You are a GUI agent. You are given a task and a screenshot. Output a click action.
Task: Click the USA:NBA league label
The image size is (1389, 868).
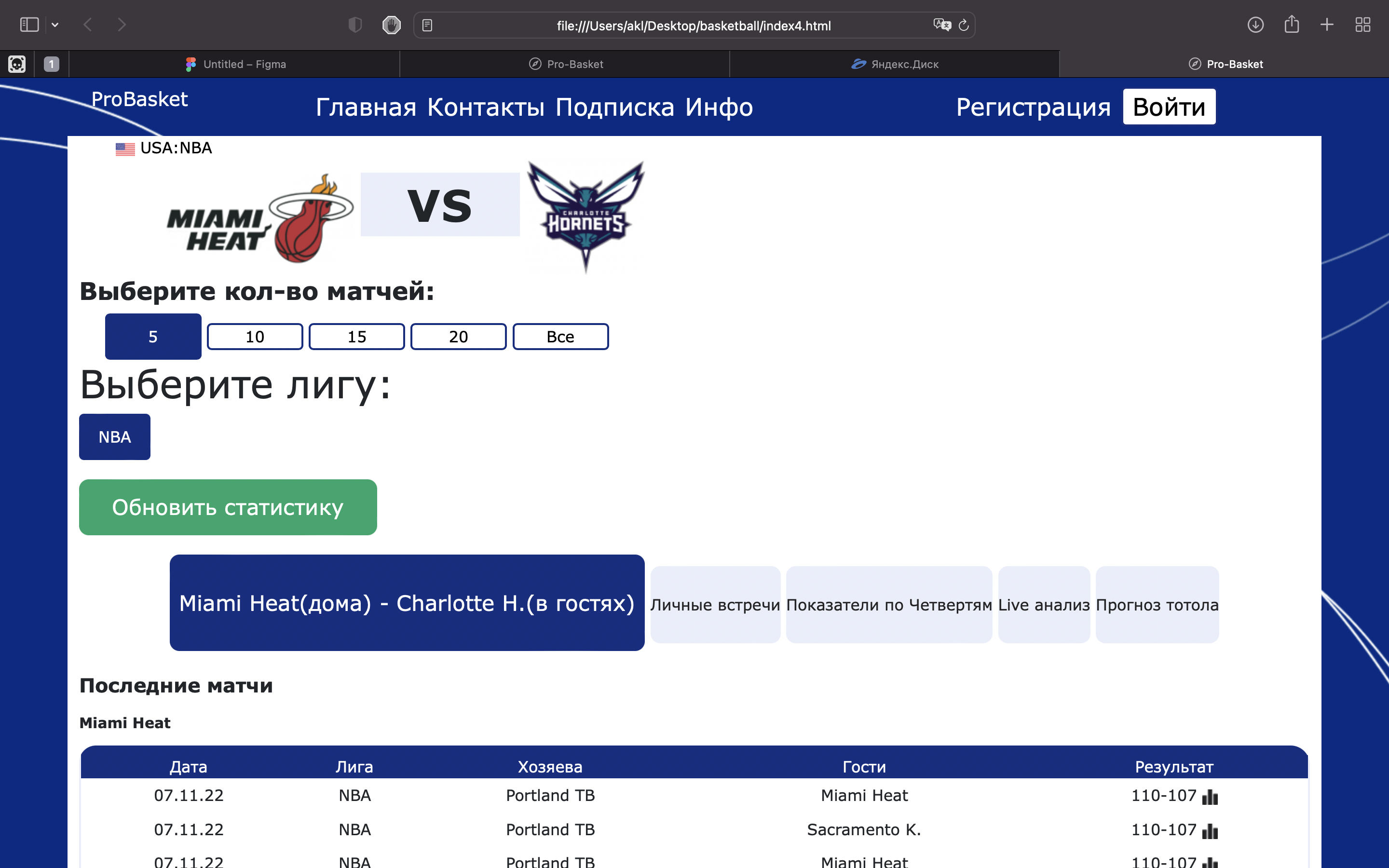click(176, 148)
